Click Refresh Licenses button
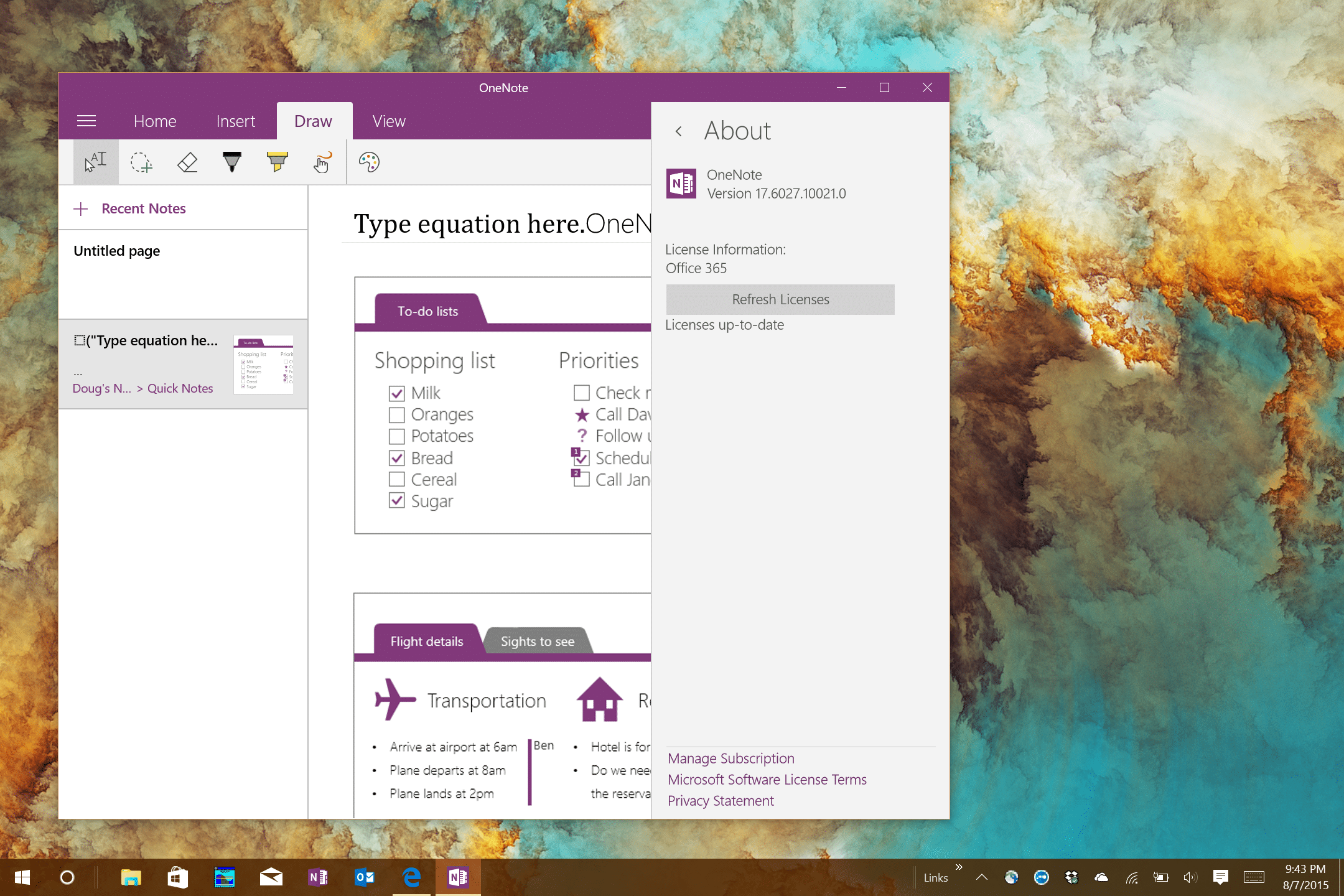This screenshot has width=1344, height=896. (x=781, y=299)
